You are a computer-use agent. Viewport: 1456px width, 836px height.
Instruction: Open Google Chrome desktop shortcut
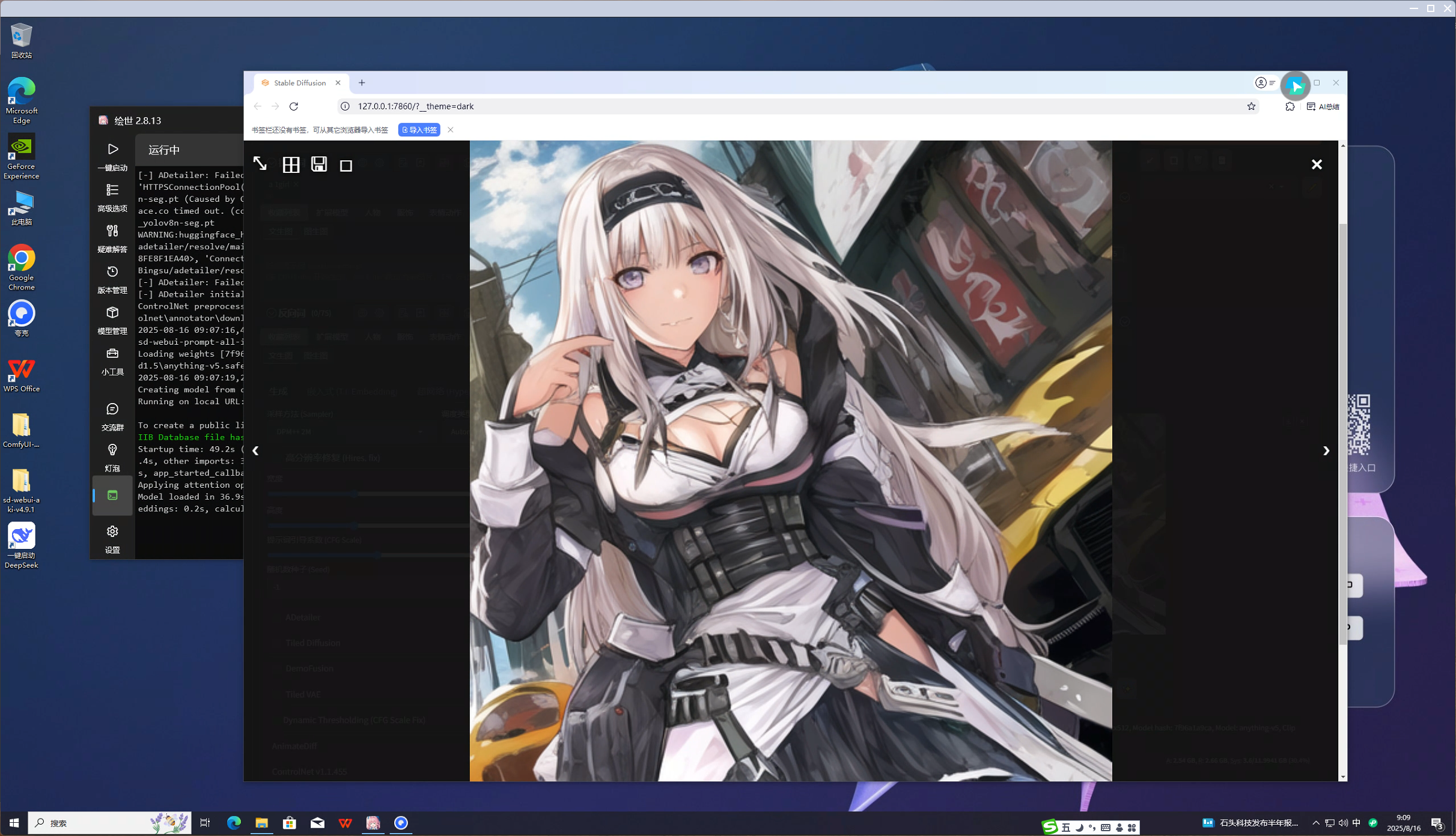point(21,267)
